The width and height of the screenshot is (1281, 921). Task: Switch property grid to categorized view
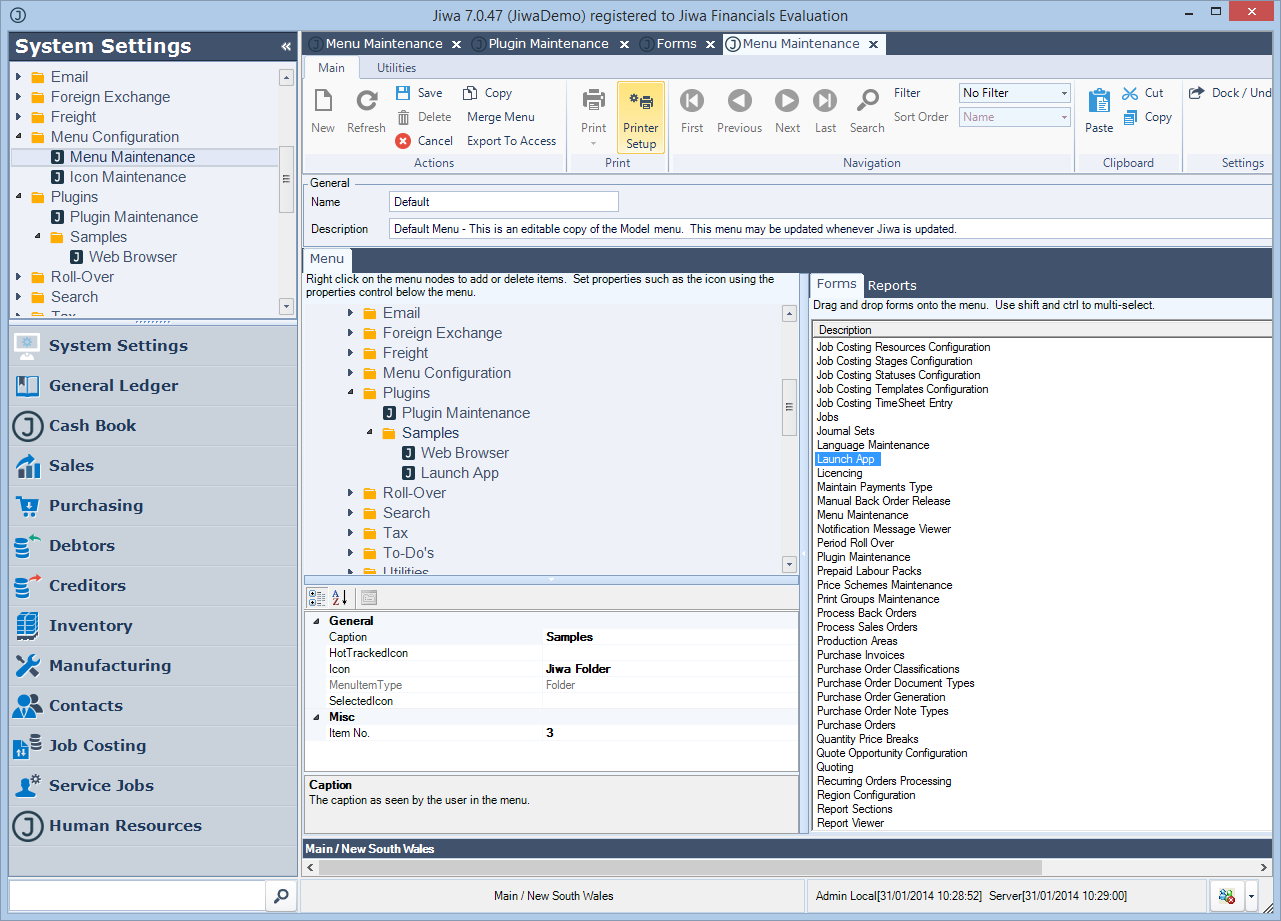coord(317,597)
